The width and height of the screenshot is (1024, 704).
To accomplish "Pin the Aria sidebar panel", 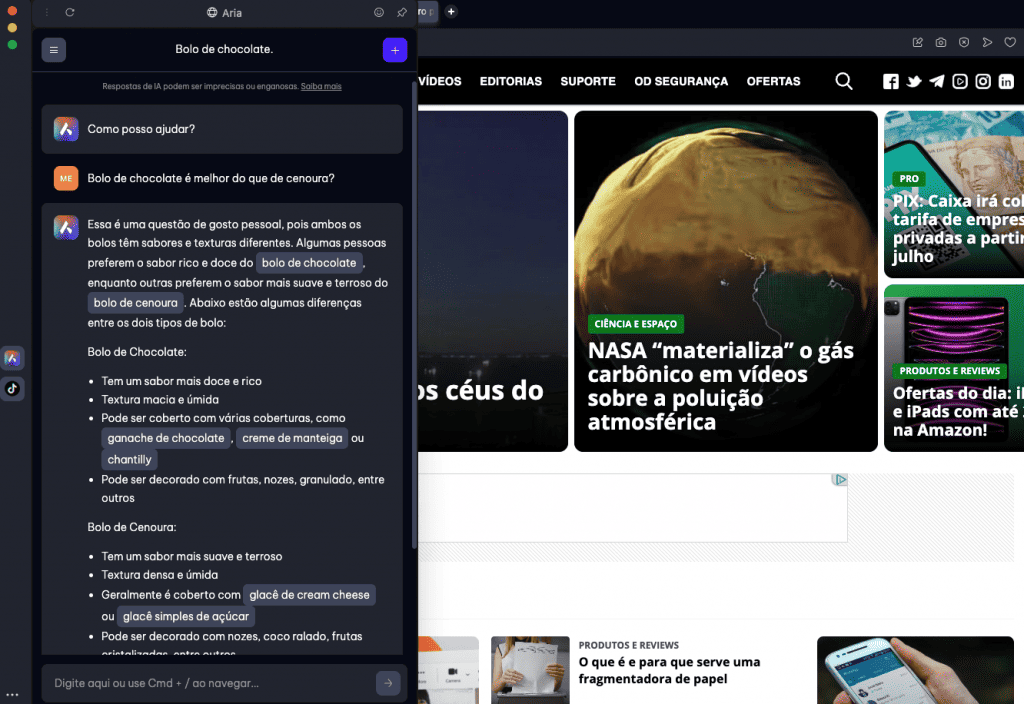I will click(x=402, y=12).
